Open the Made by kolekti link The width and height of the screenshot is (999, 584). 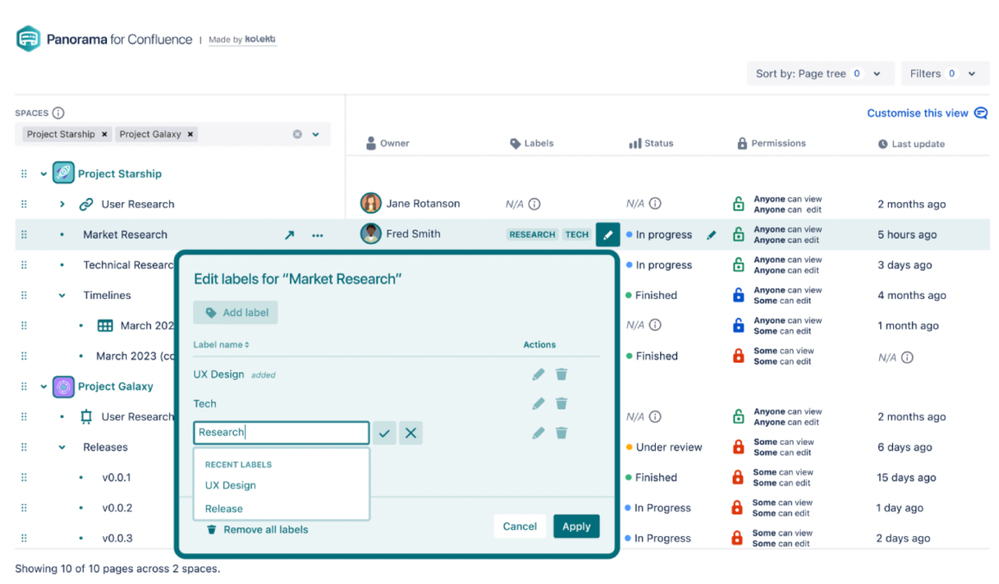(242, 39)
